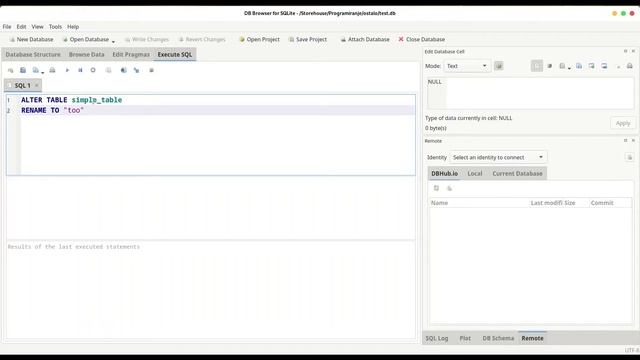The height and width of the screenshot is (360, 640).
Task: Click the Import from file icon in cell editor
Action: coord(591,66)
